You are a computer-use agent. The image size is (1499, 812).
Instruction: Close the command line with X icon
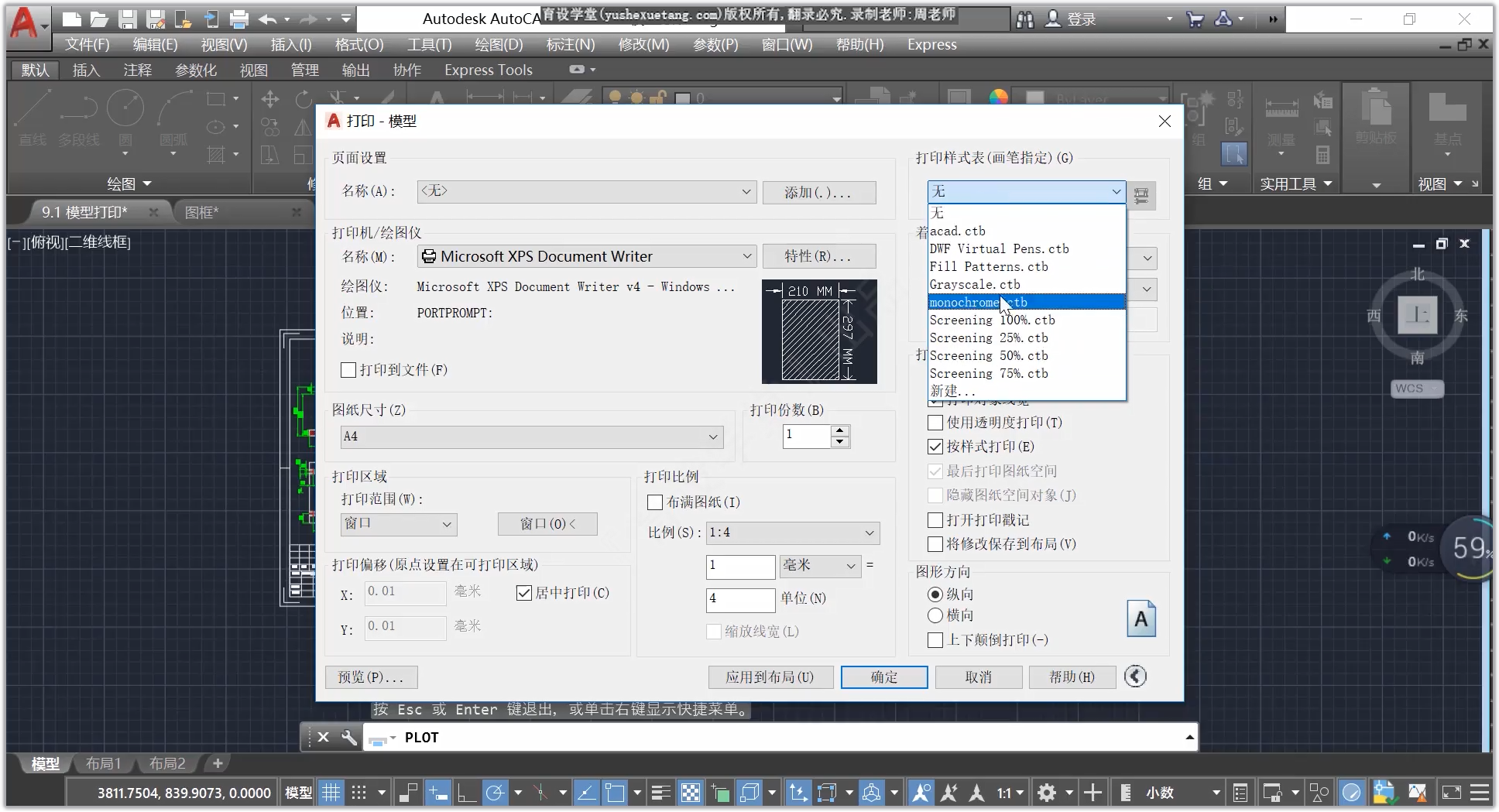pos(324,738)
